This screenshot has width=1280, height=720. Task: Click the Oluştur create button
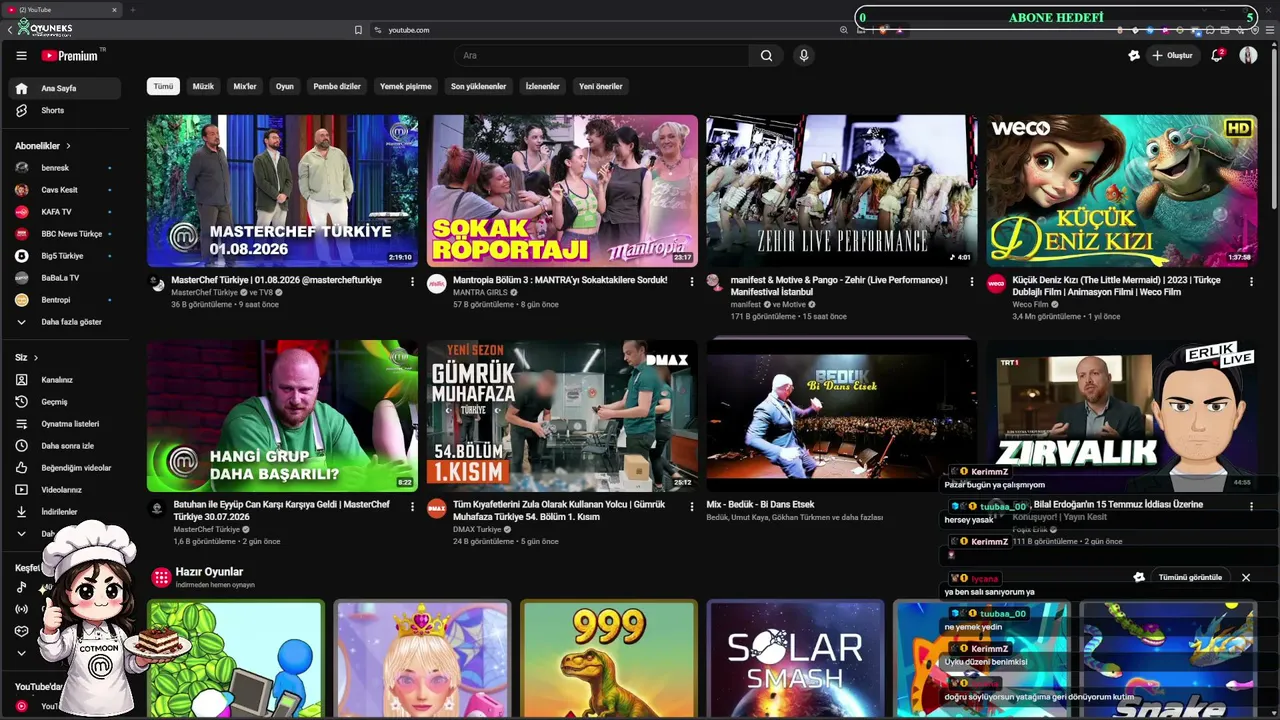click(1173, 56)
